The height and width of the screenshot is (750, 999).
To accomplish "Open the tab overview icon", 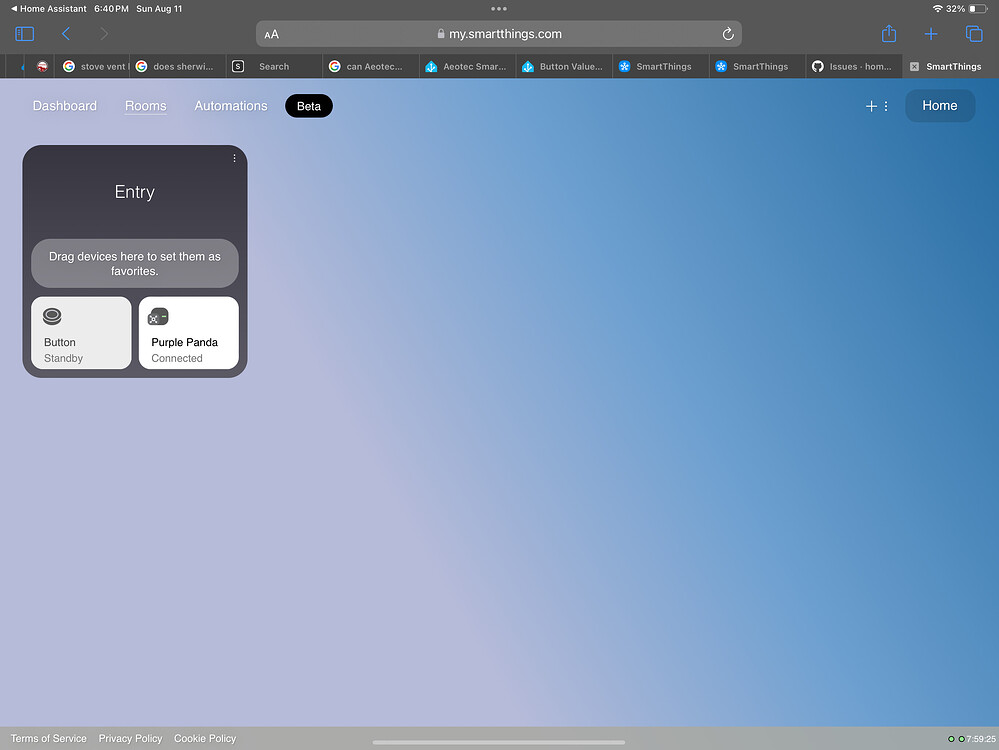I will (x=974, y=33).
